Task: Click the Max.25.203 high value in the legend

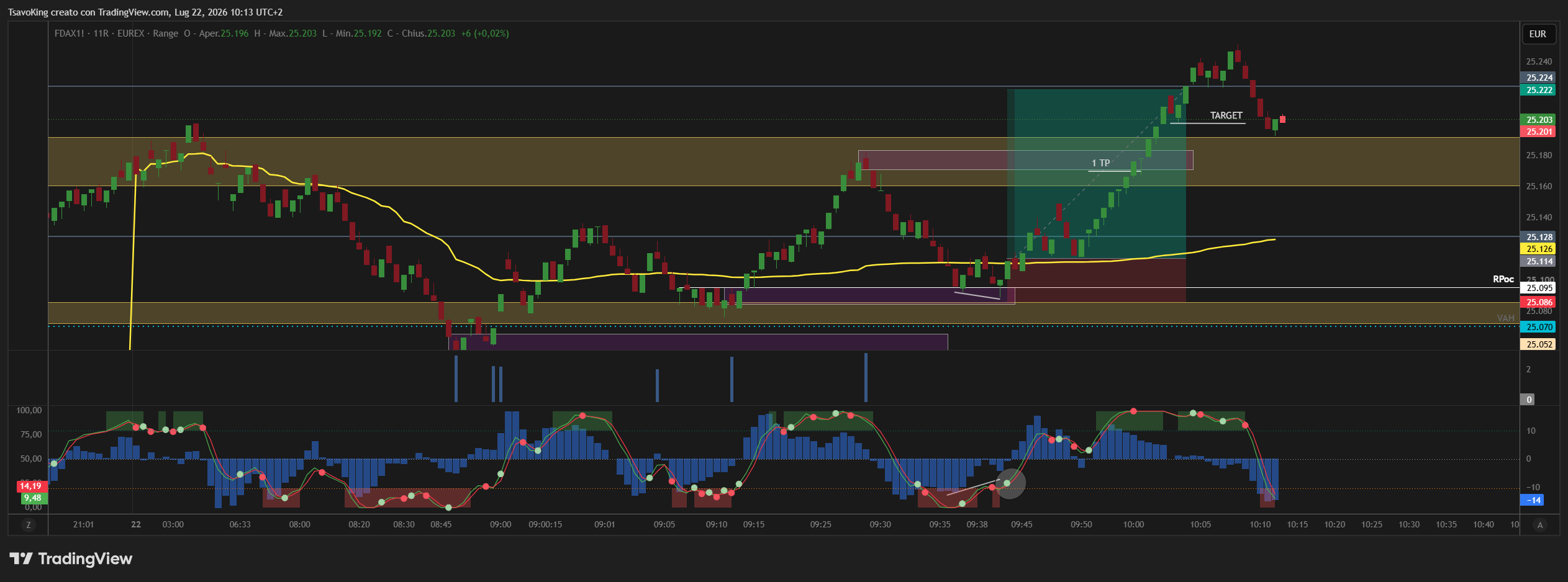Action: (292, 34)
